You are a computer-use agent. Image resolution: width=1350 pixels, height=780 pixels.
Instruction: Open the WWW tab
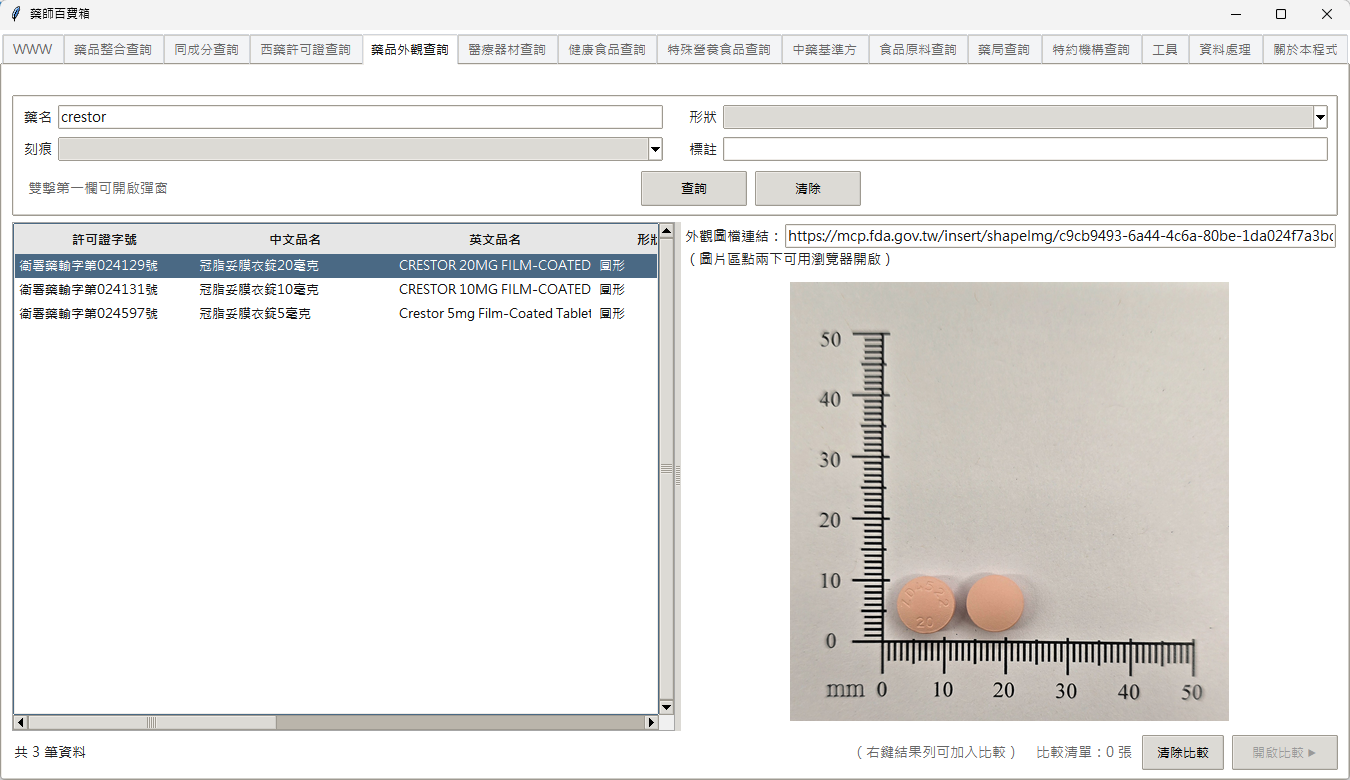(x=33, y=49)
